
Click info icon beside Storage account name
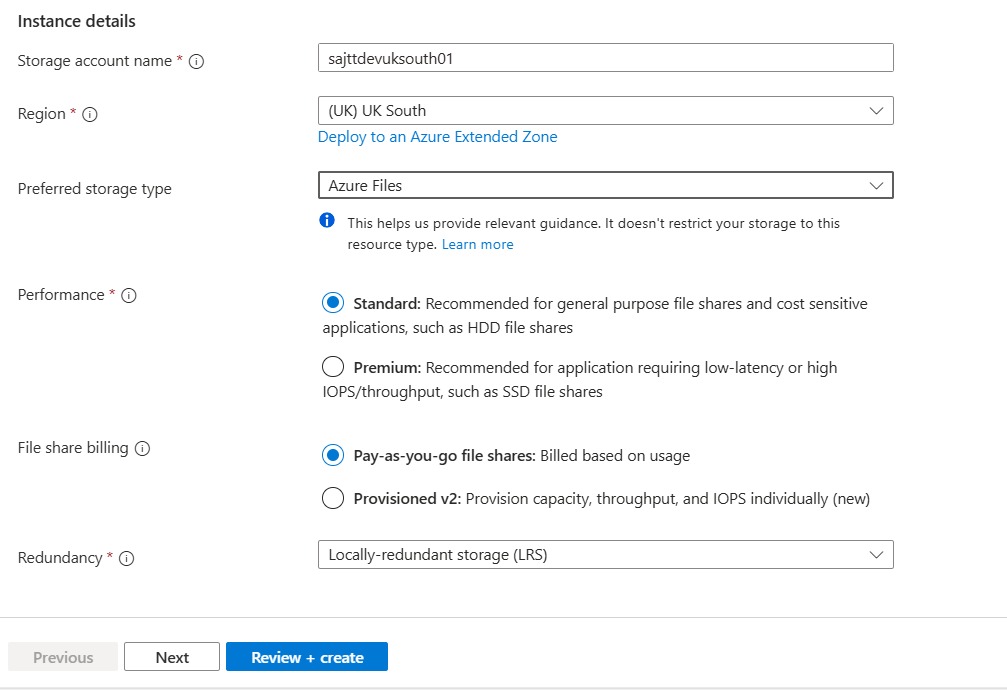[197, 61]
